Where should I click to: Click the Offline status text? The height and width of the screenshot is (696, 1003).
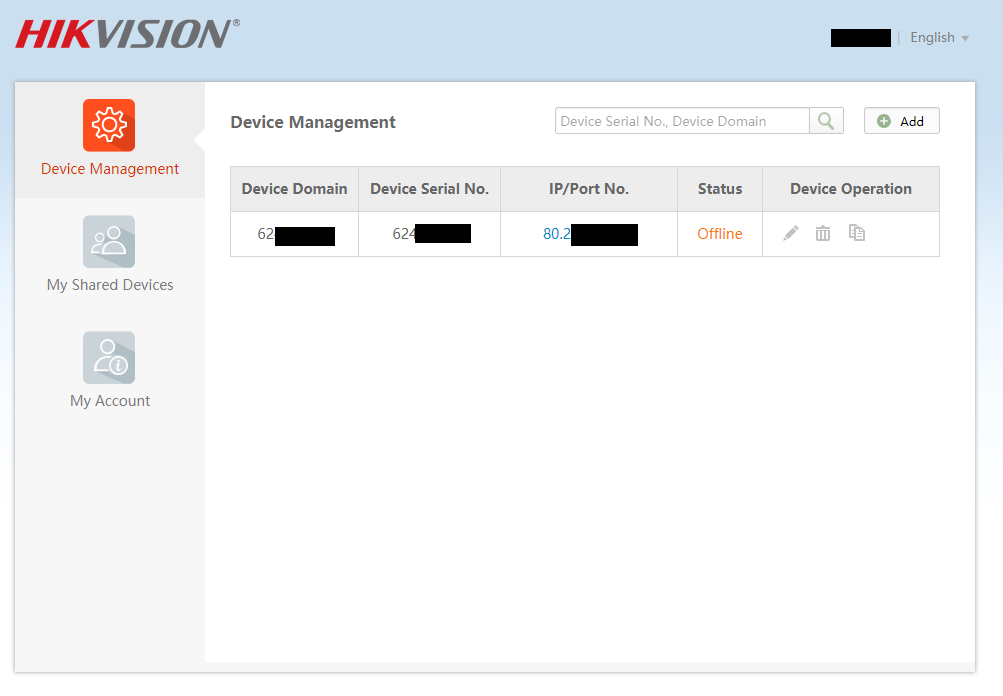pyautogui.click(x=720, y=234)
